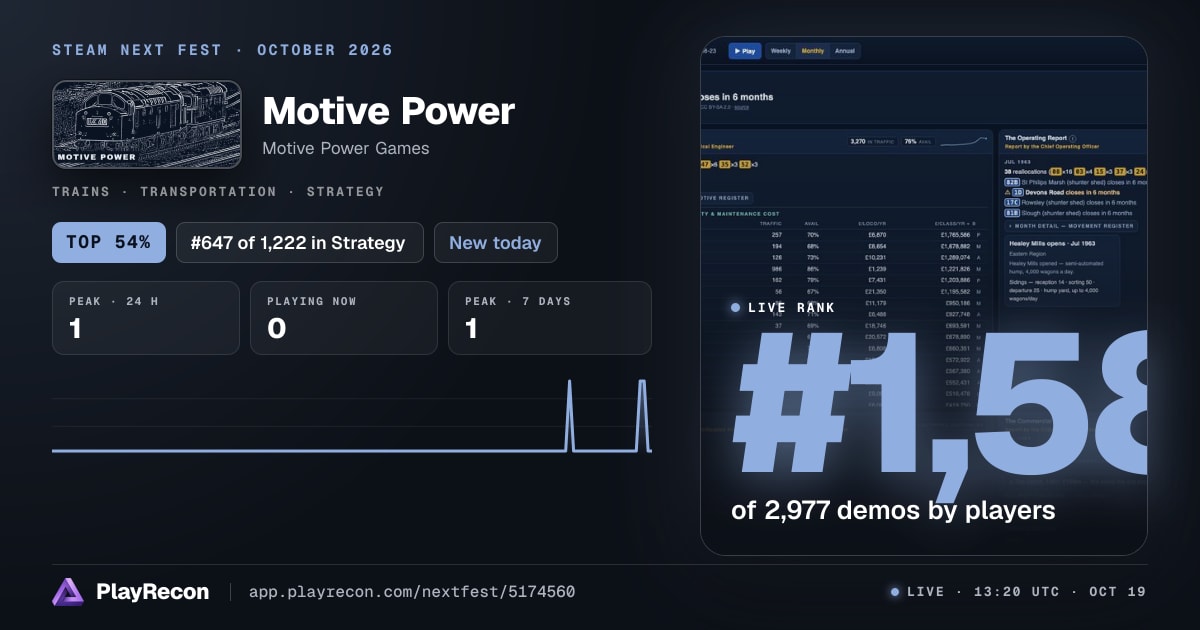The image size is (1200, 630).
Task: Click the PEAK · 7 DAYS stat card
Action: (x=550, y=318)
